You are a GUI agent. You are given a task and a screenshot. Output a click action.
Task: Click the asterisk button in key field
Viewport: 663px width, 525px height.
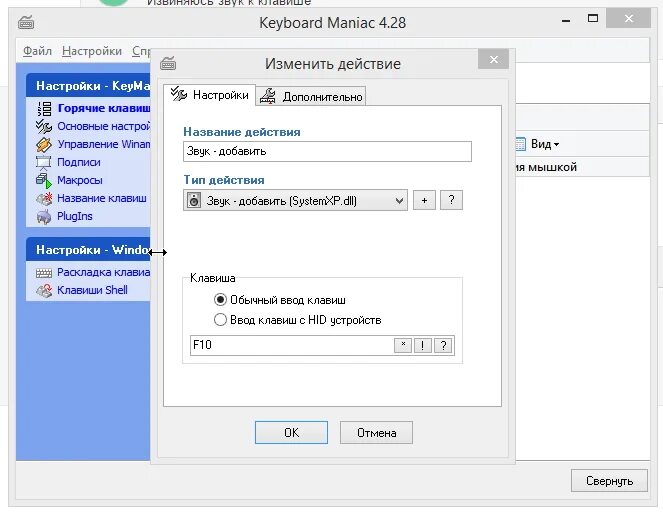pos(403,345)
